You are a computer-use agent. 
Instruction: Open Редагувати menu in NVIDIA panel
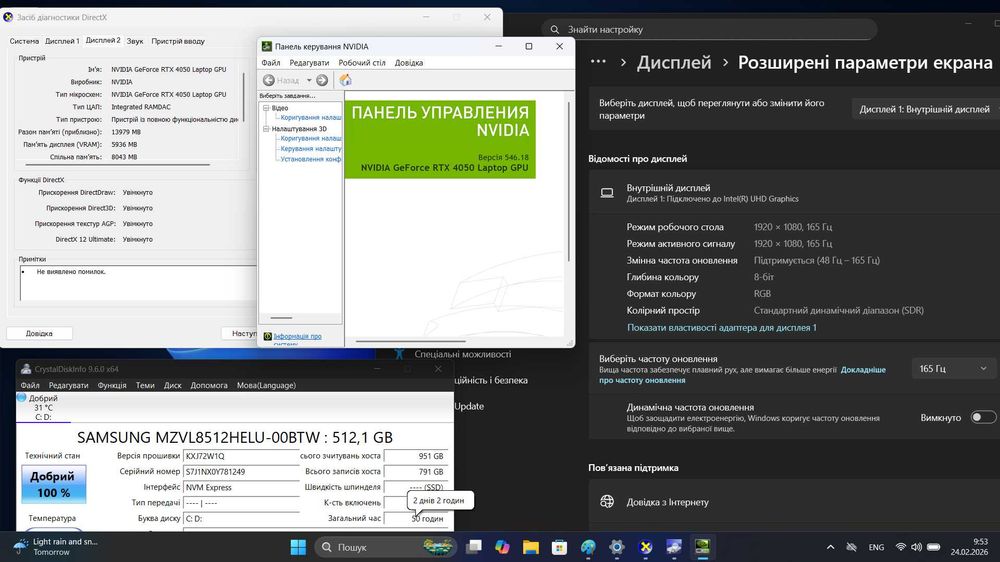[x=309, y=63]
